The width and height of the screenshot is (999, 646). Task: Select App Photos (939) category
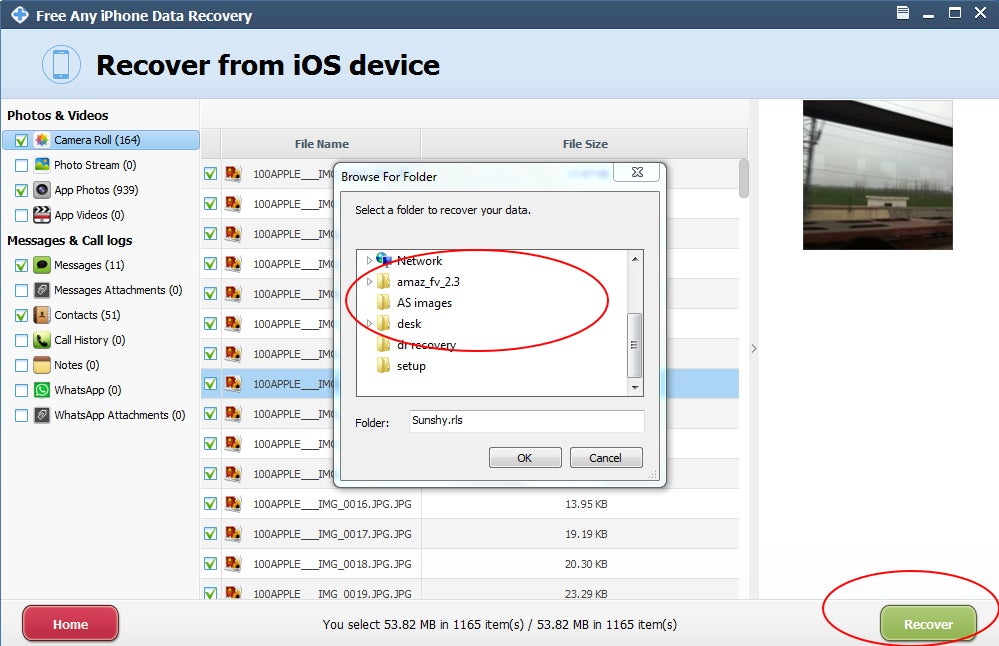pos(96,190)
